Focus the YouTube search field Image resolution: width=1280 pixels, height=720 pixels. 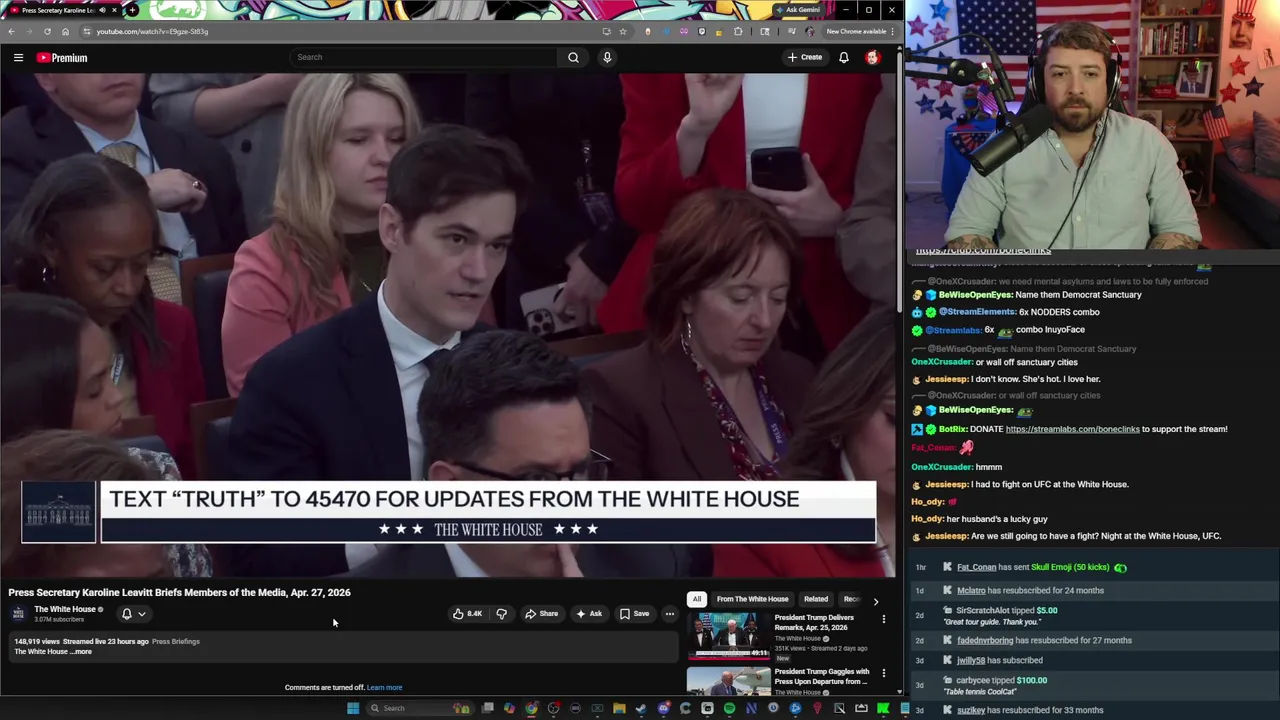423,57
